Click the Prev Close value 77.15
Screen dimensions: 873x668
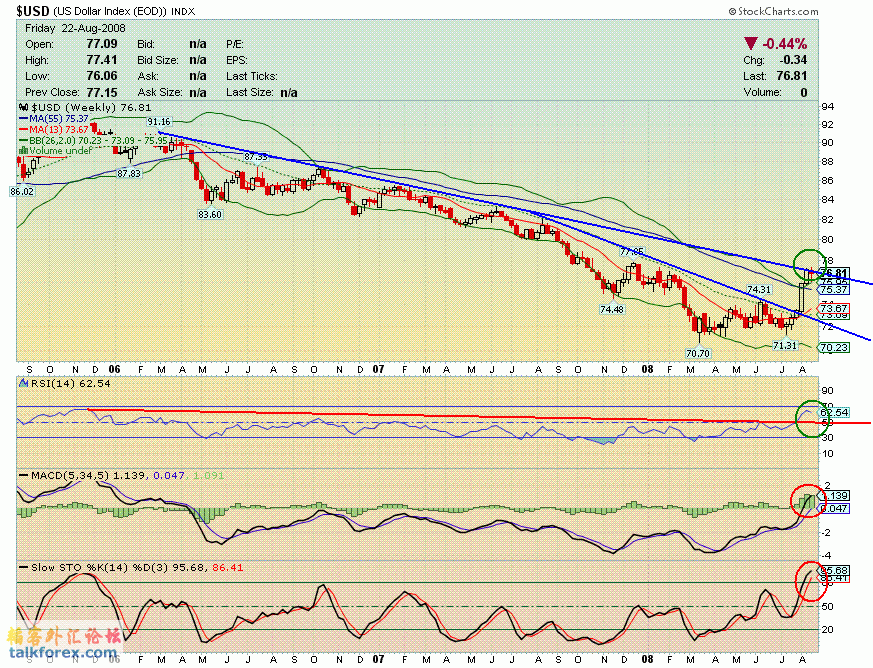coord(102,92)
